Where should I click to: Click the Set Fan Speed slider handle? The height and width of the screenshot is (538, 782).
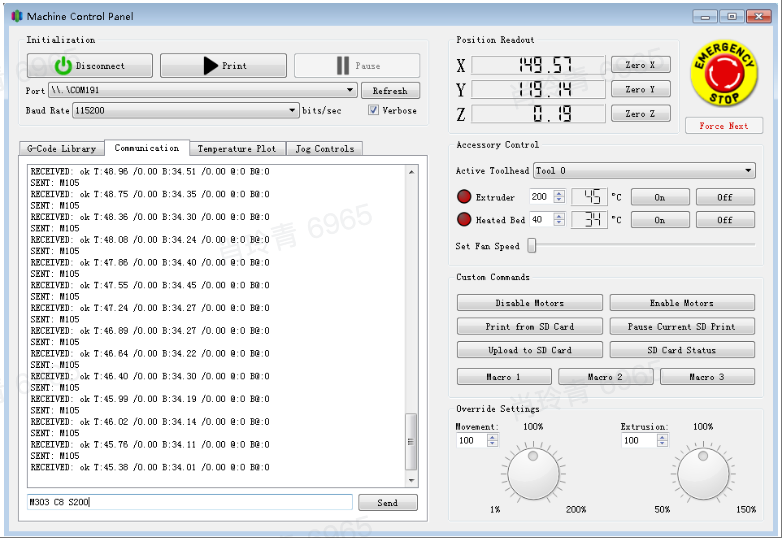point(532,246)
